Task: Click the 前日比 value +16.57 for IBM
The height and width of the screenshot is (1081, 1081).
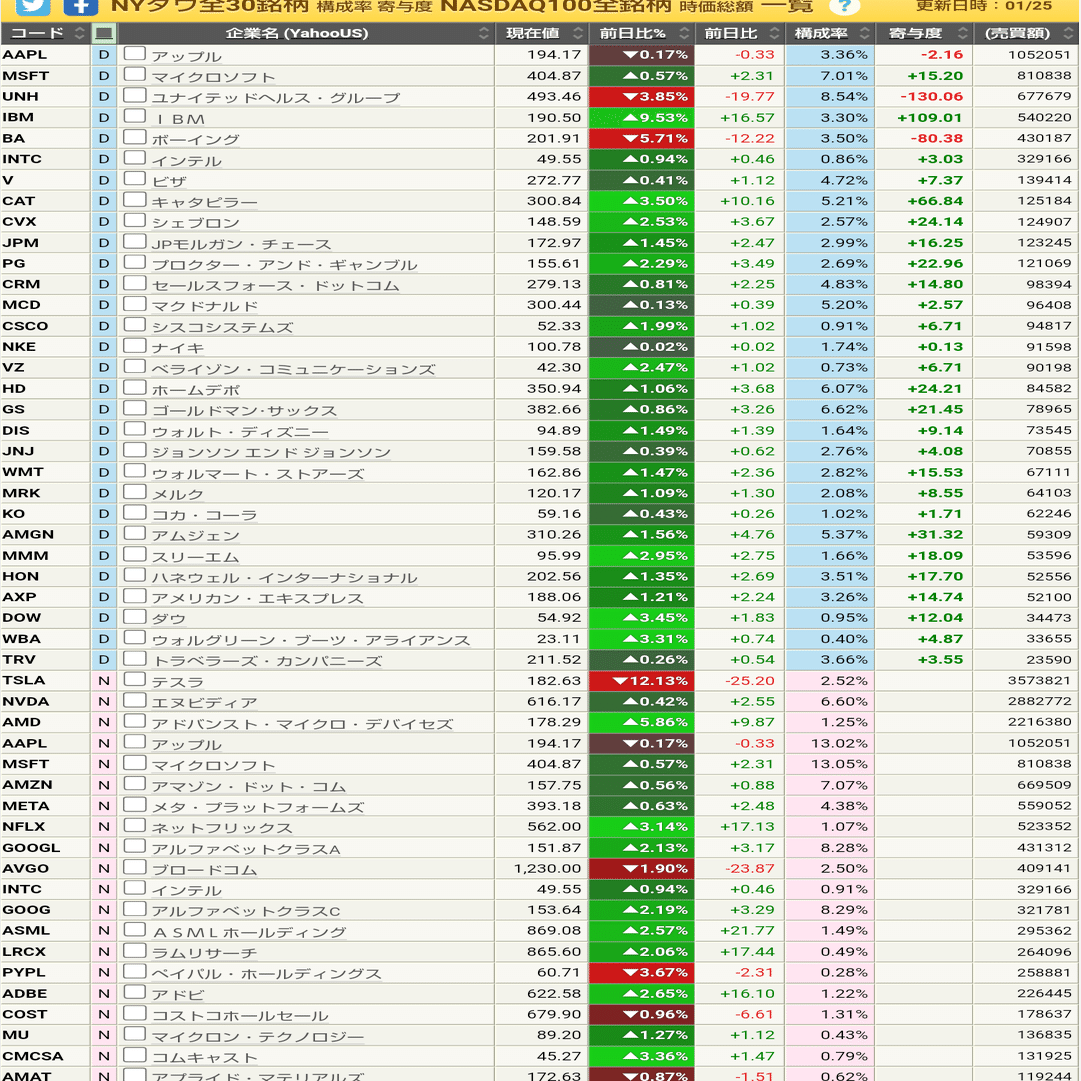Action: tap(747, 117)
